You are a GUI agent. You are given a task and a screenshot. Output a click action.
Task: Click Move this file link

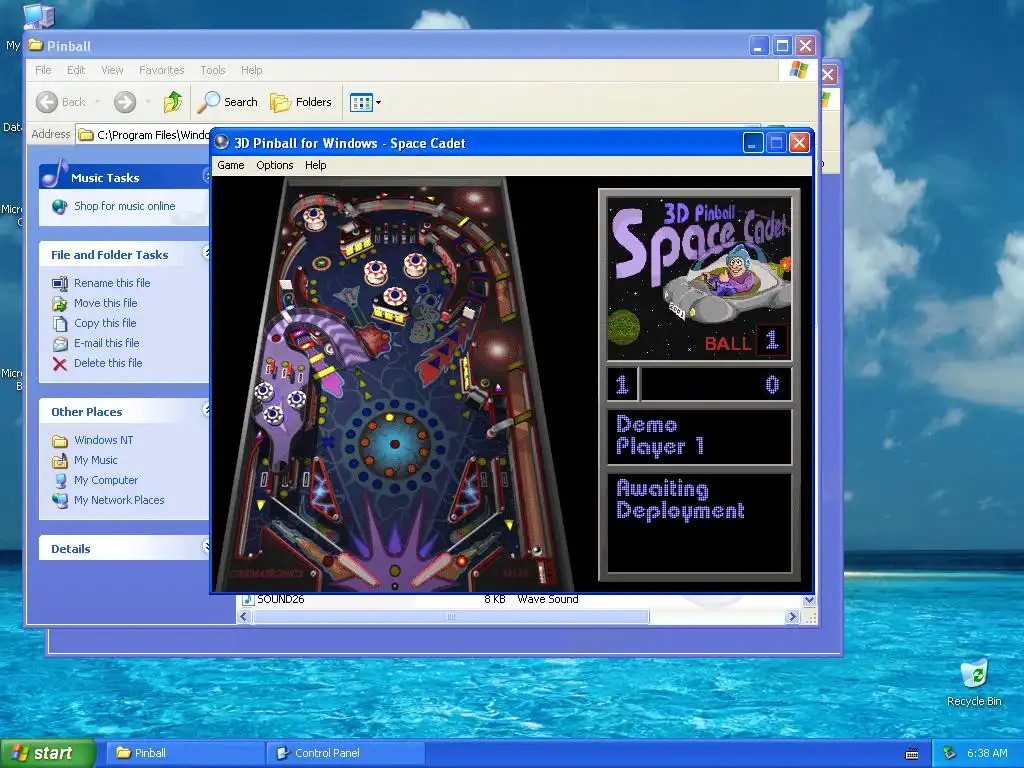105,303
